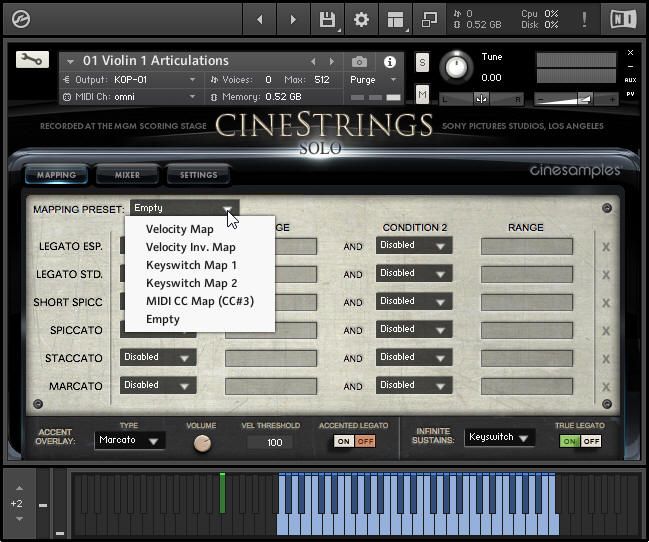Switch to the Settings tab
This screenshot has width=649, height=542.
198,175
